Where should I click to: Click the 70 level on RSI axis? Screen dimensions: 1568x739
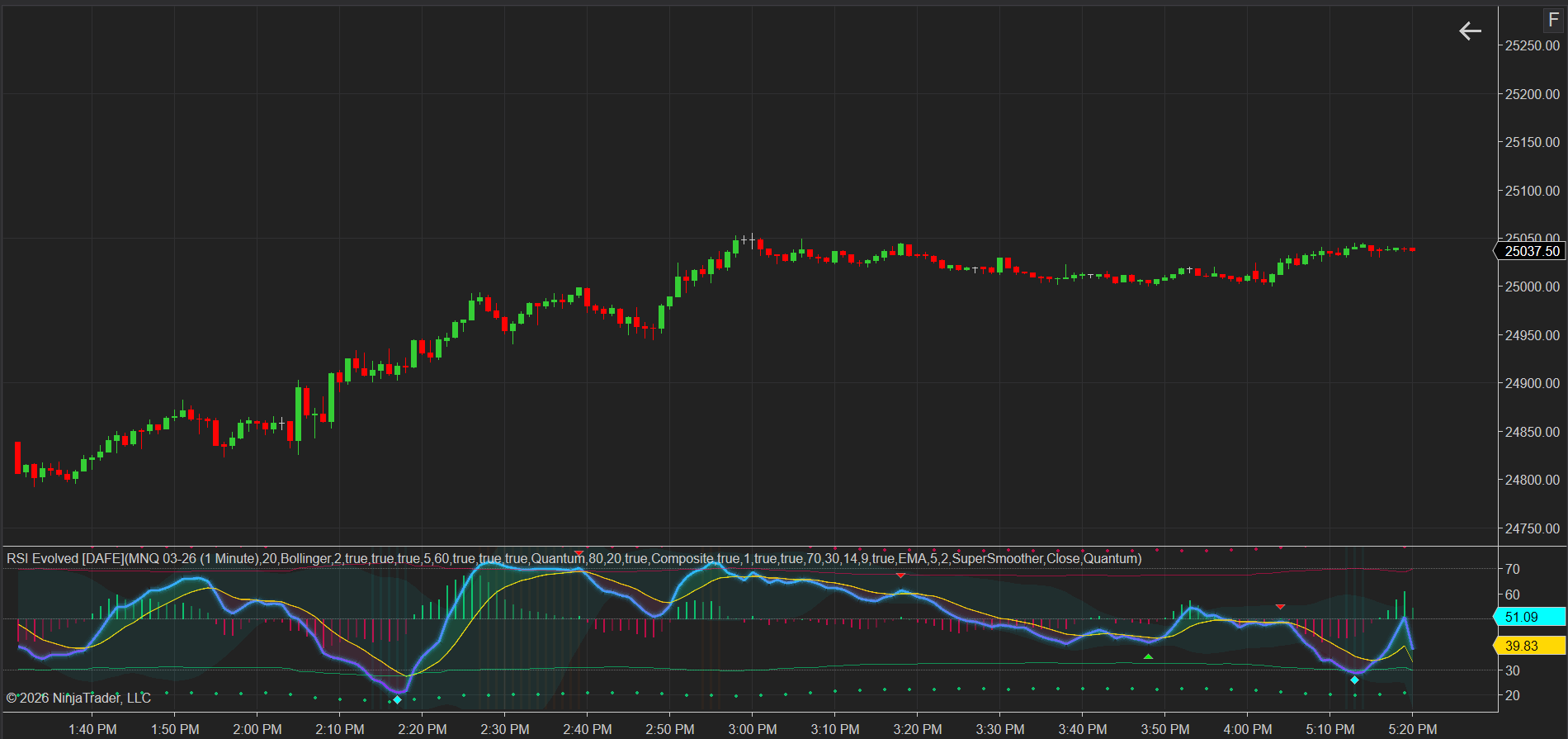1513,569
